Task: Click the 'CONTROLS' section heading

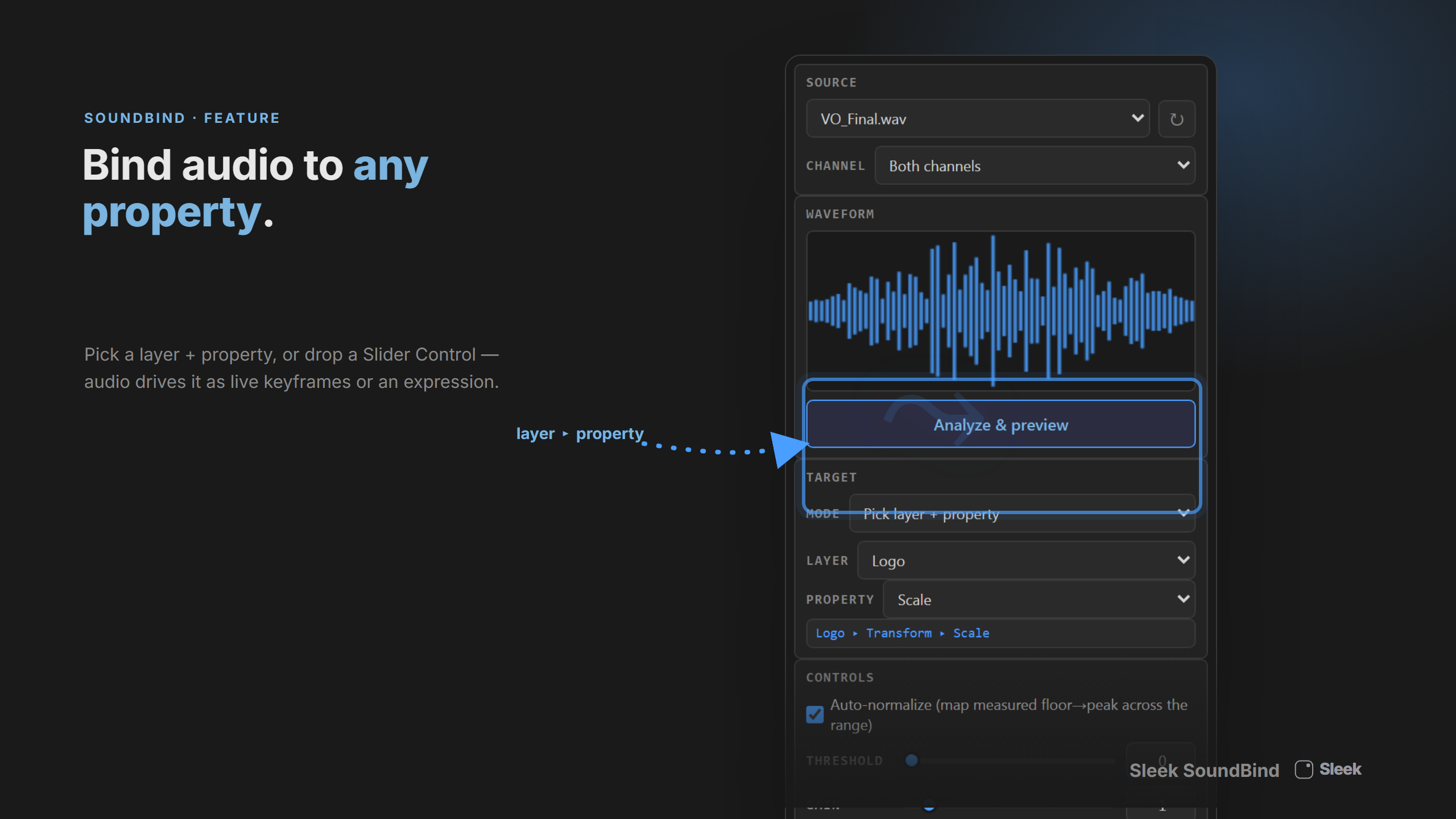Action: coord(840,677)
